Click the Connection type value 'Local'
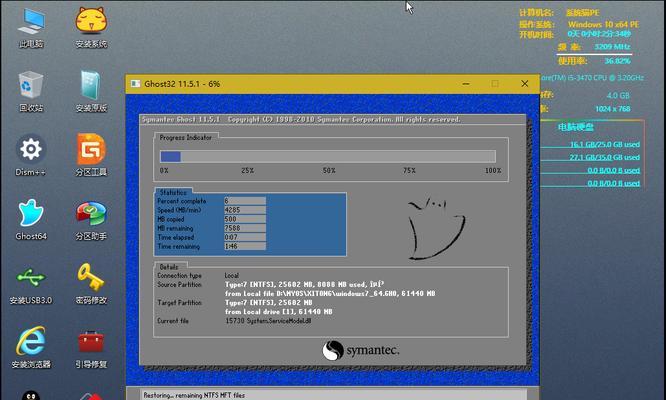 coord(231,276)
